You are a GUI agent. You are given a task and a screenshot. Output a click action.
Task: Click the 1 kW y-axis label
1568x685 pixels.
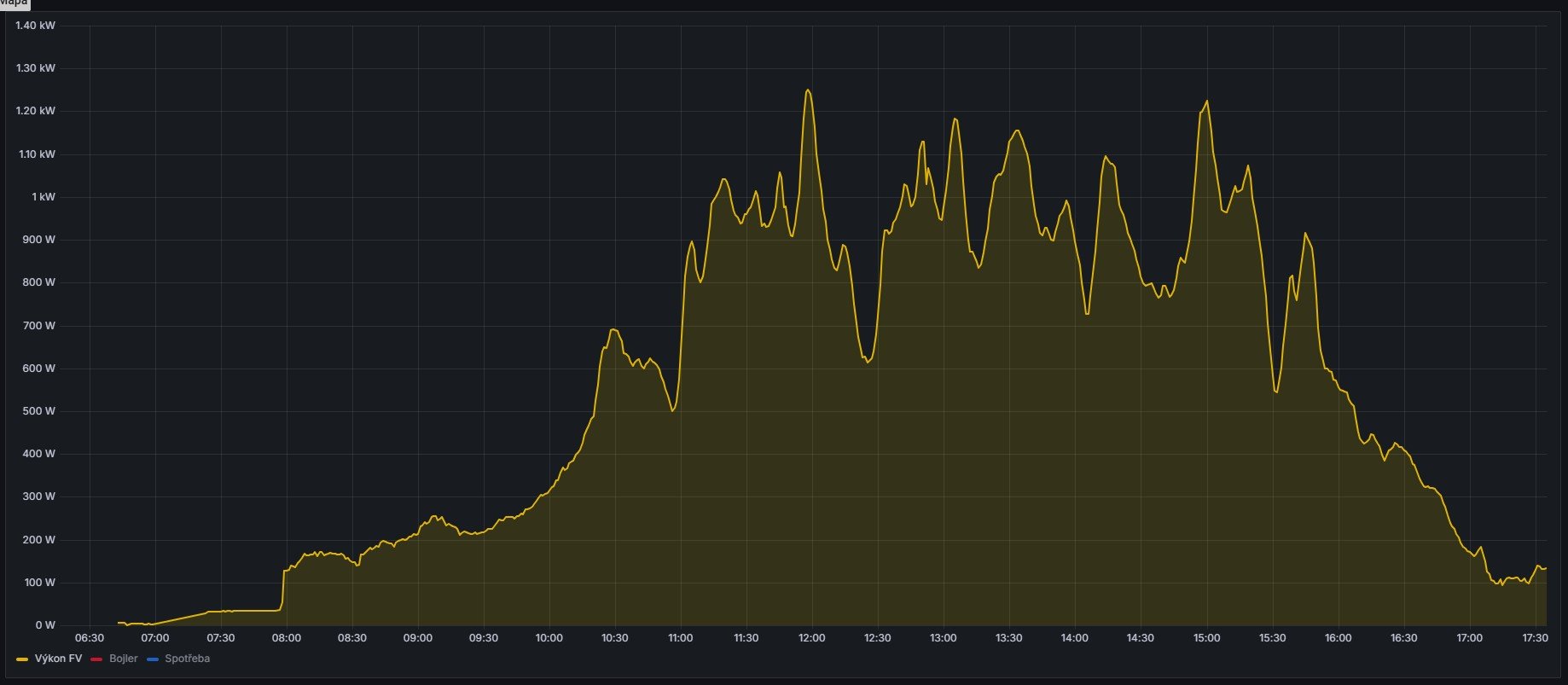click(43, 197)
